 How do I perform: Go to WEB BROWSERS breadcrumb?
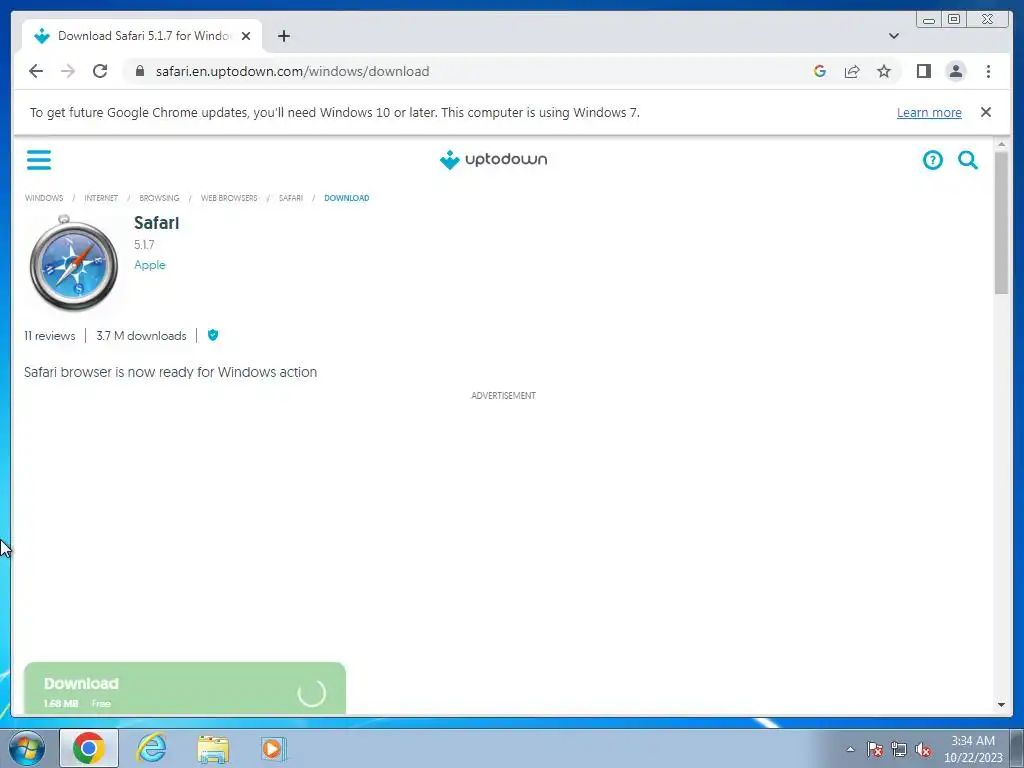pos(229,198)
